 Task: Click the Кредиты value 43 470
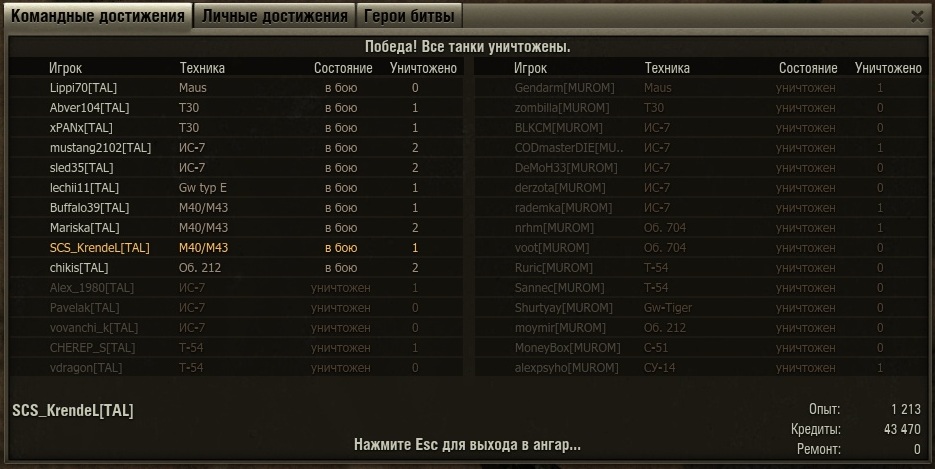(x=902, y=429)
